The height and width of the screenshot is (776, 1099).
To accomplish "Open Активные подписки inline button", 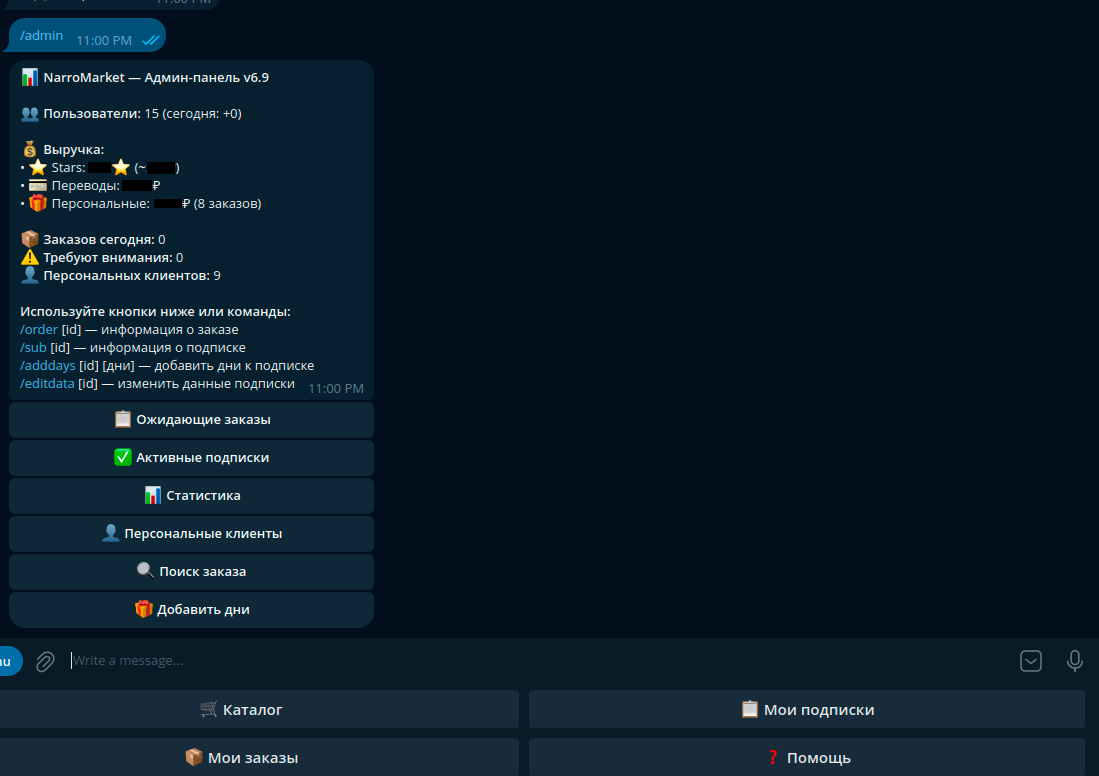I will (192, 458).
